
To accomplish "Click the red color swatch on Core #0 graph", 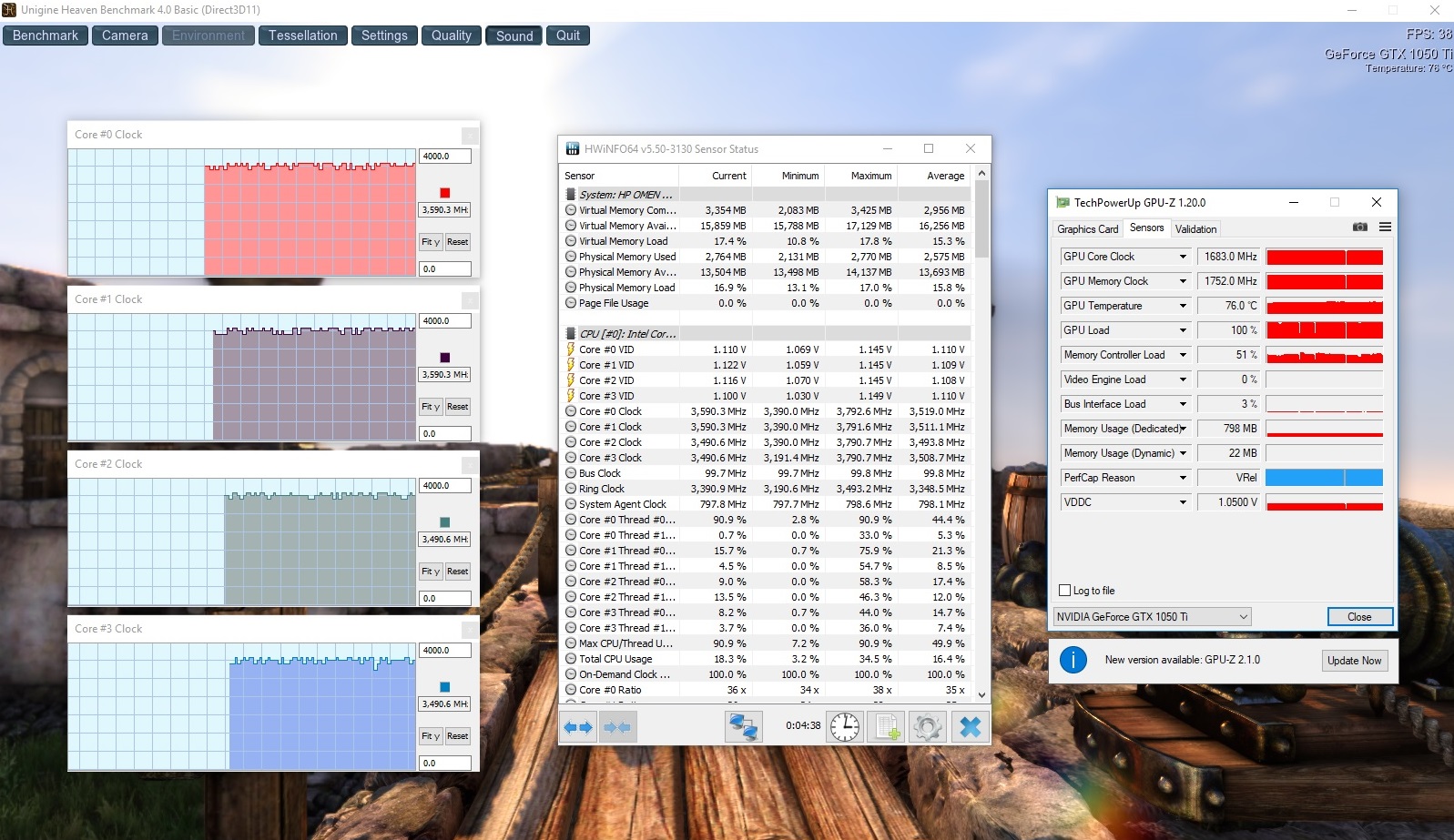I will click(444, 193).
